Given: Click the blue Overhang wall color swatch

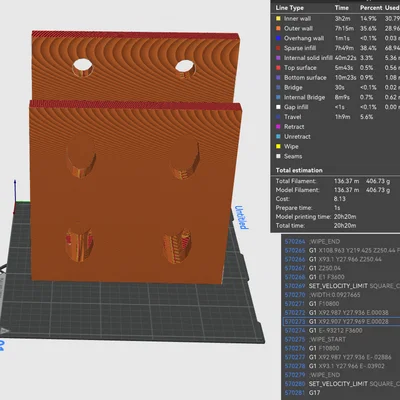Looking at the screenshot, I should pos(278,38).
